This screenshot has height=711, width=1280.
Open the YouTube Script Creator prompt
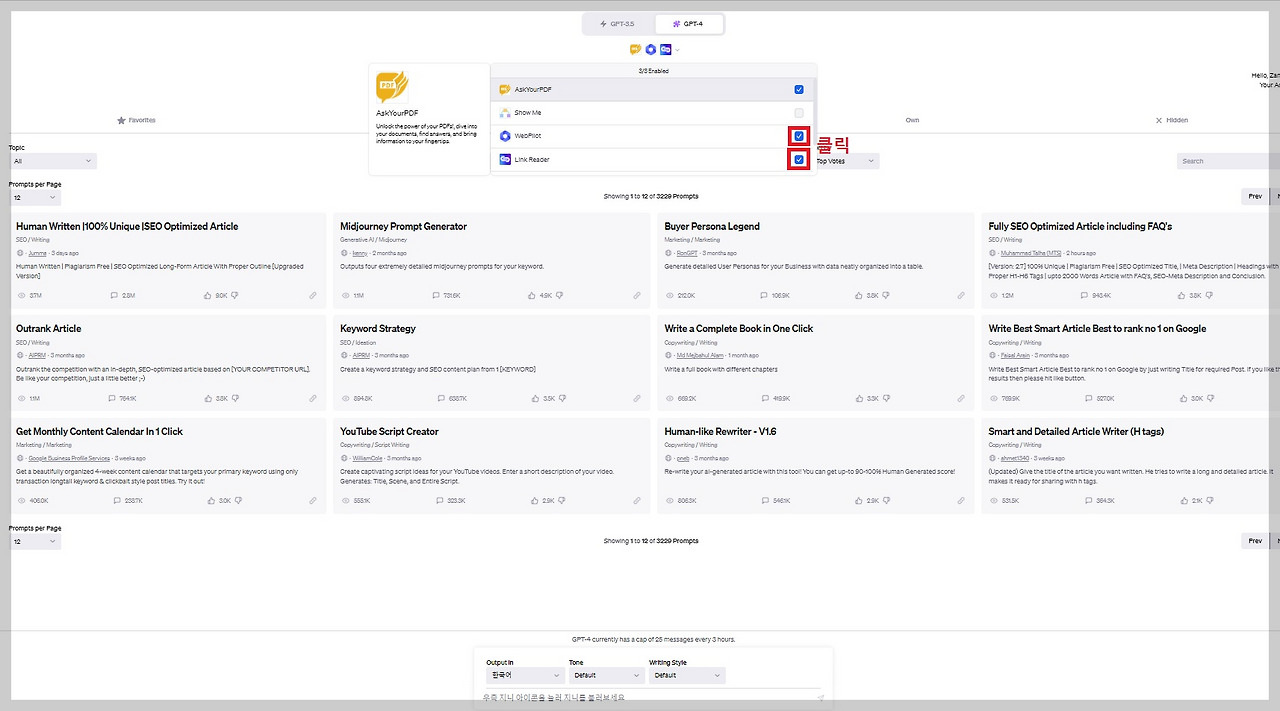pos(389,432)
